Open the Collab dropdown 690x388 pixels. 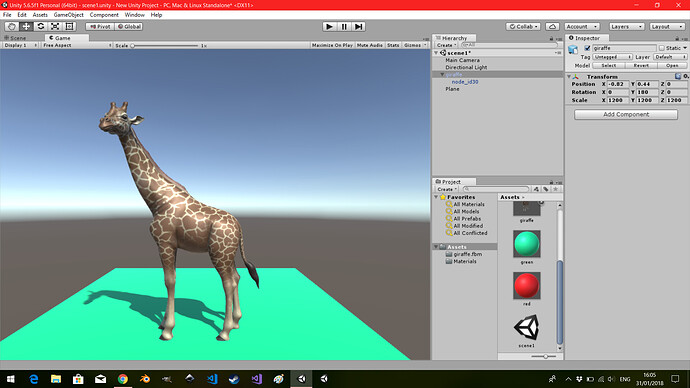pyautogui.click(x=523, y=26)
